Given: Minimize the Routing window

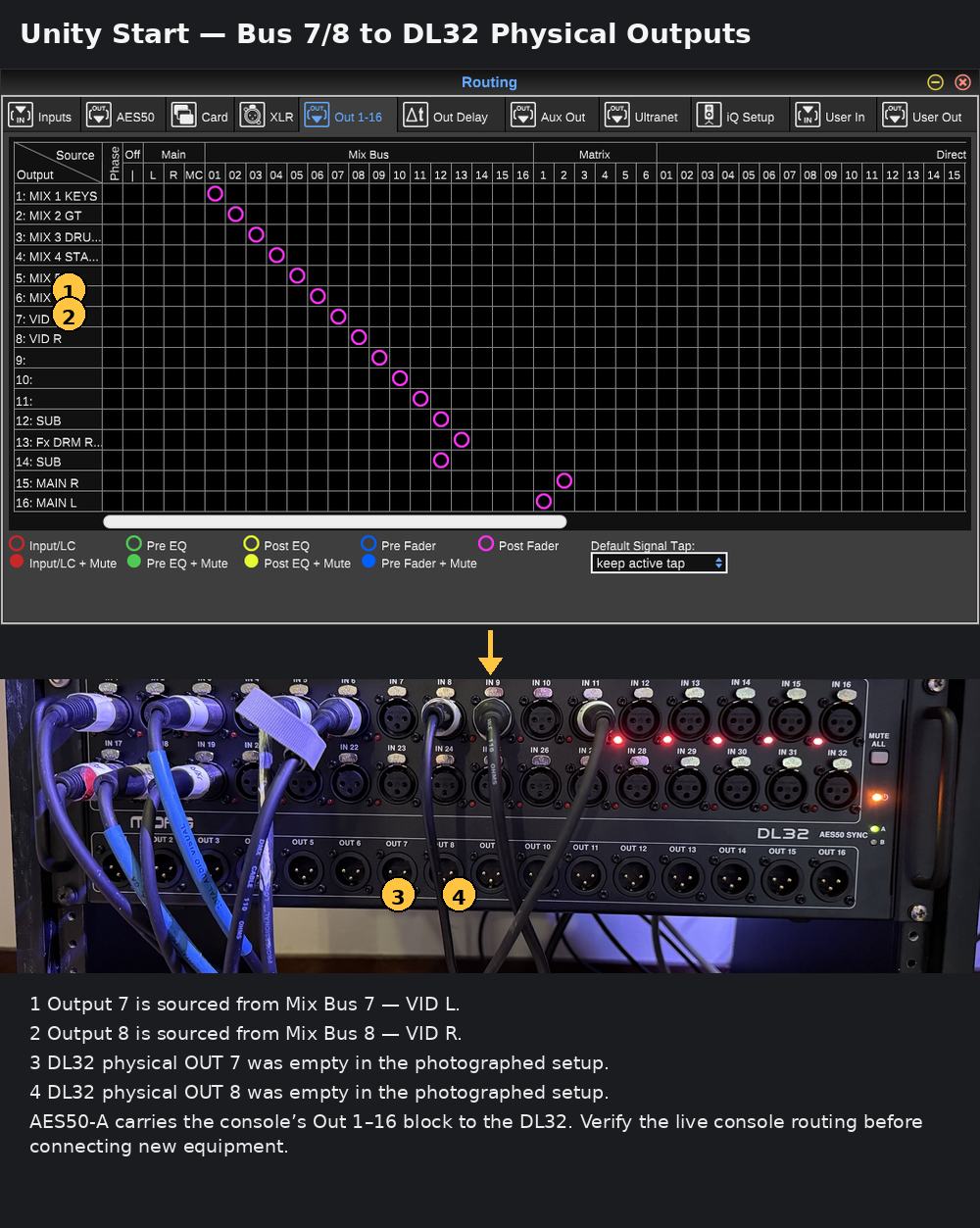Looking at the screenshot, I should (936, 82).
